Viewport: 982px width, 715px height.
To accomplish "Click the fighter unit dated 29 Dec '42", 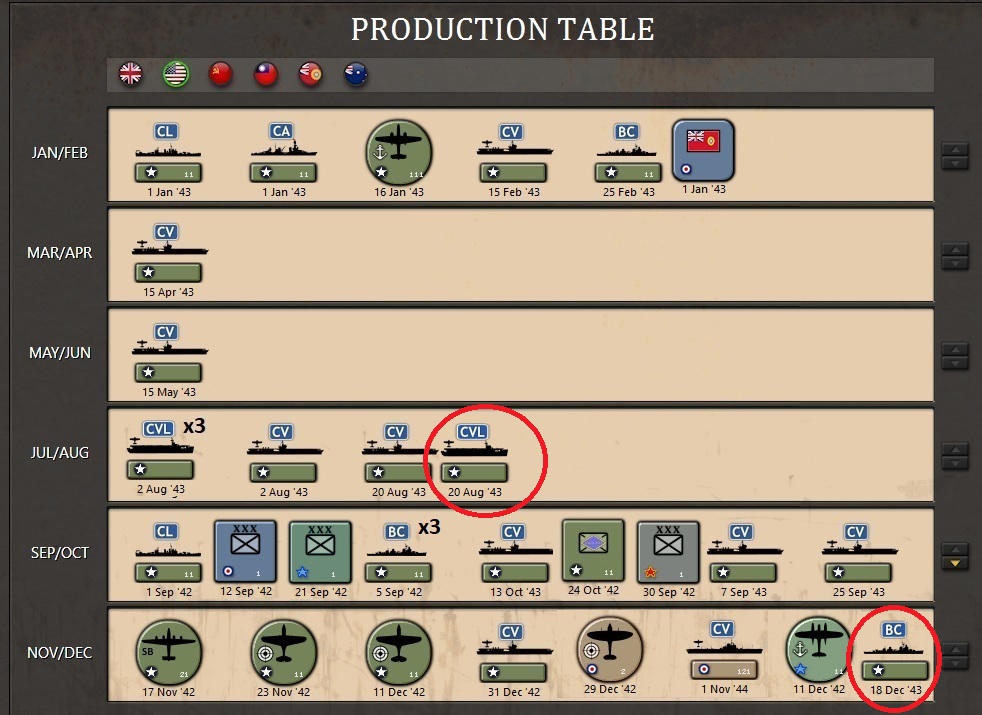I will pyautogui.click(x=611, y=650).
